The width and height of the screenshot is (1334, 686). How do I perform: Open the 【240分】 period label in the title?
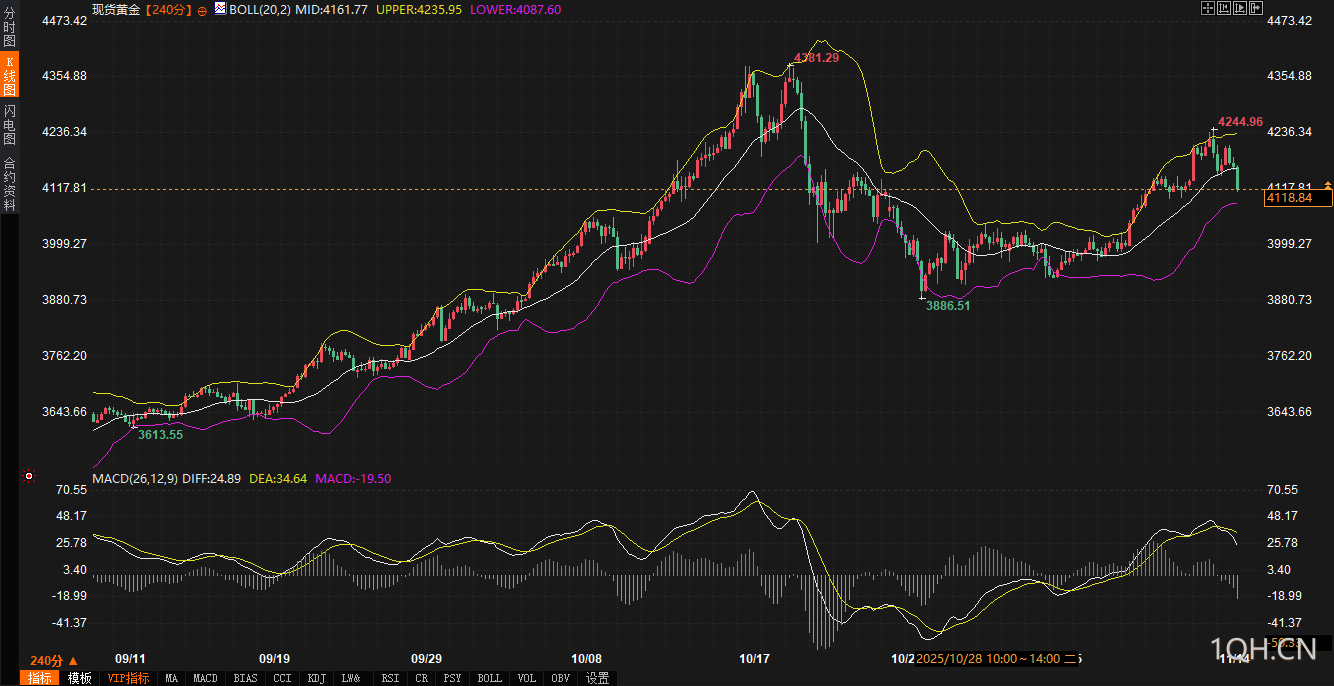(x=166, y=9)
